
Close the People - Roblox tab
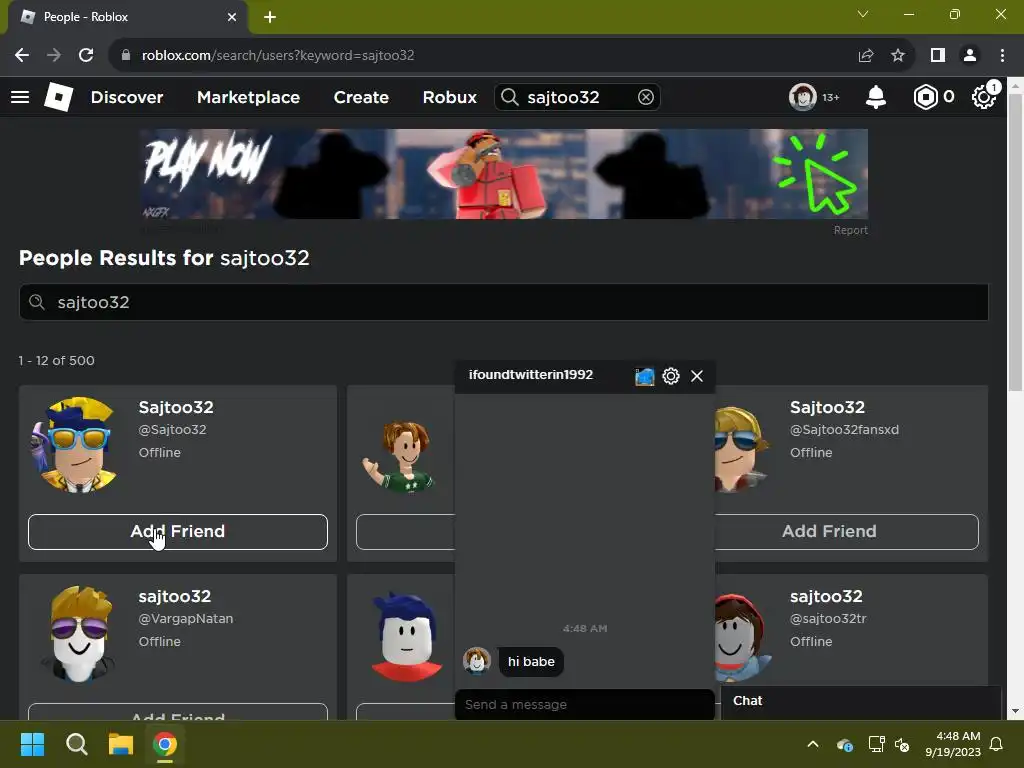click(x=232, y=17)
